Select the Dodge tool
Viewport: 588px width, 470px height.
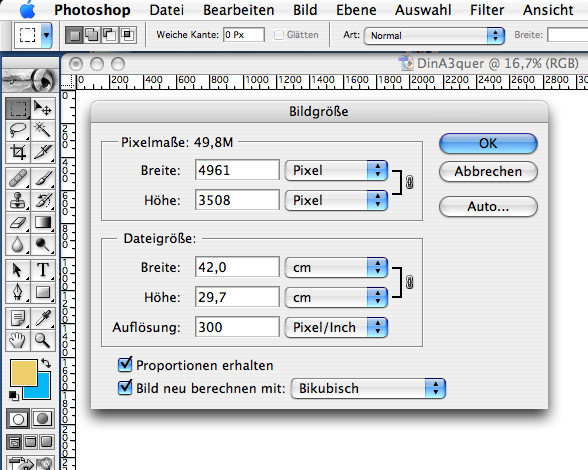[x=42, y=245]
